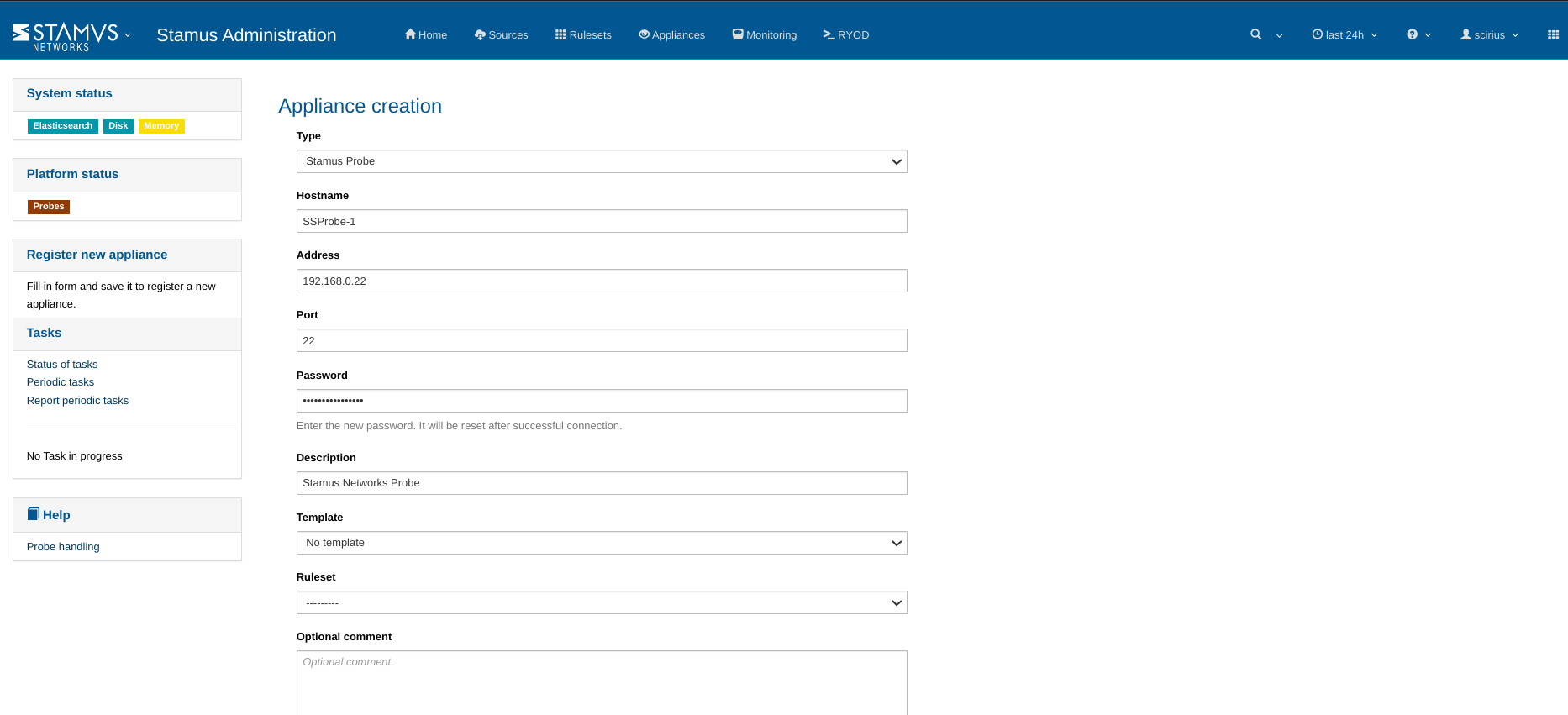Open the Appliances menu
This screenshot has height=715, width=1568.
click(x=671, y=34)
